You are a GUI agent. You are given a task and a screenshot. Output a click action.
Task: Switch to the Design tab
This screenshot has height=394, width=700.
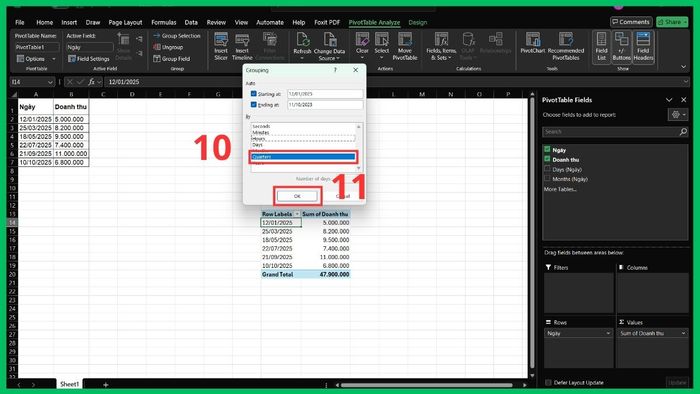[x=417, y=22]
